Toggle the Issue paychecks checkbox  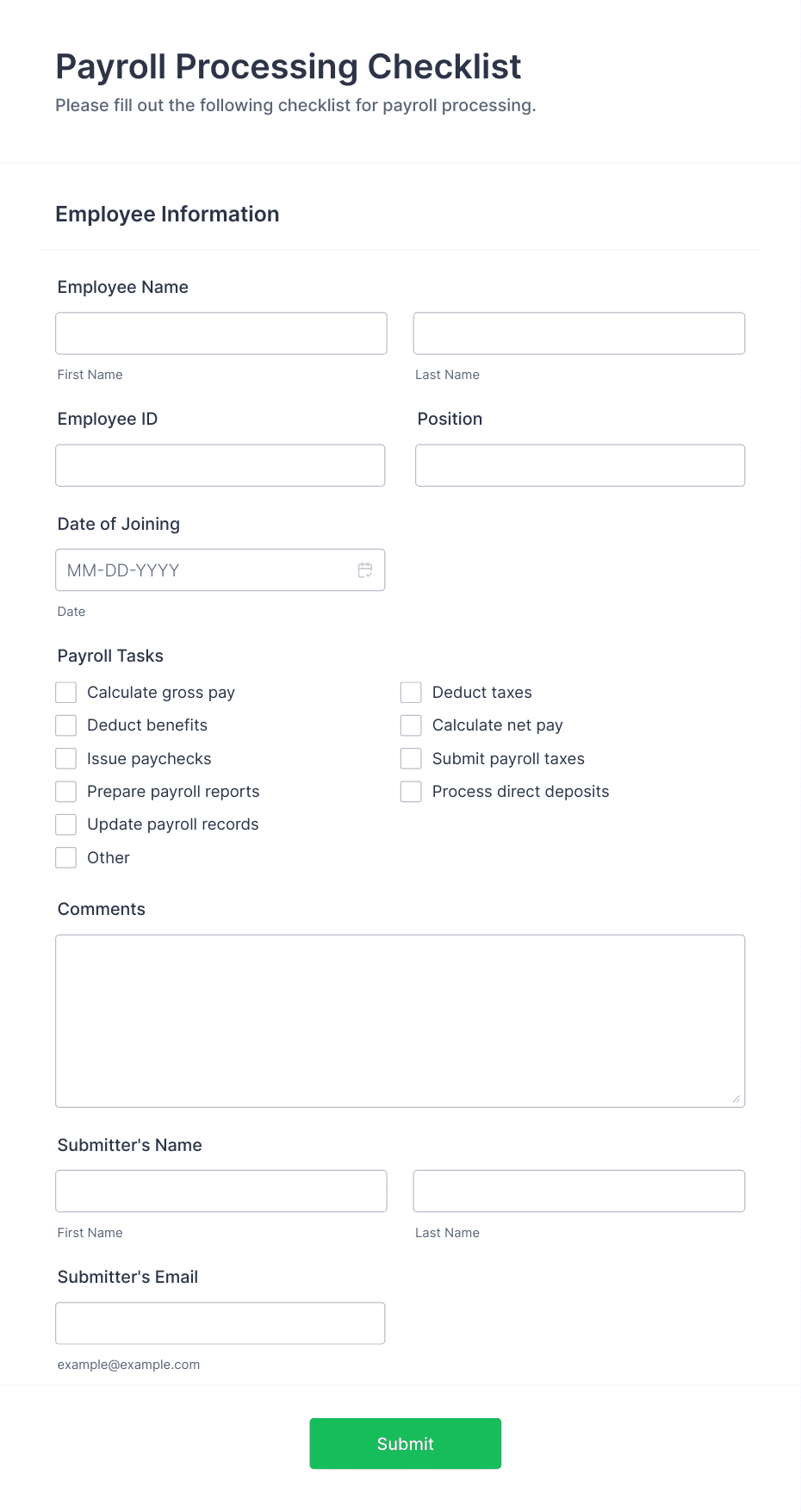[65, 758]
